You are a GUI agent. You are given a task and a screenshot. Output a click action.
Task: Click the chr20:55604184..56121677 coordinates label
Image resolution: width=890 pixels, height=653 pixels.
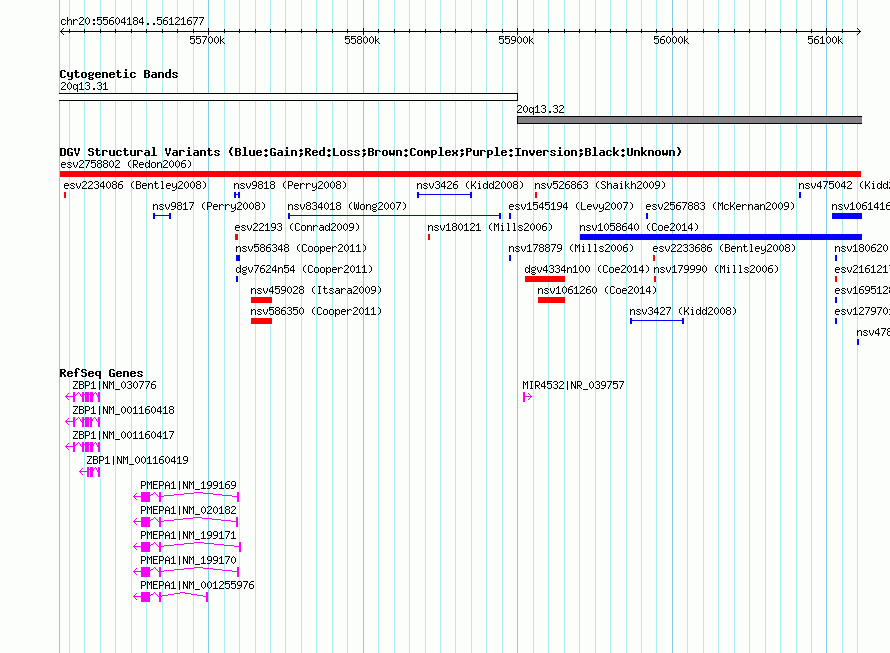(132, 21)
